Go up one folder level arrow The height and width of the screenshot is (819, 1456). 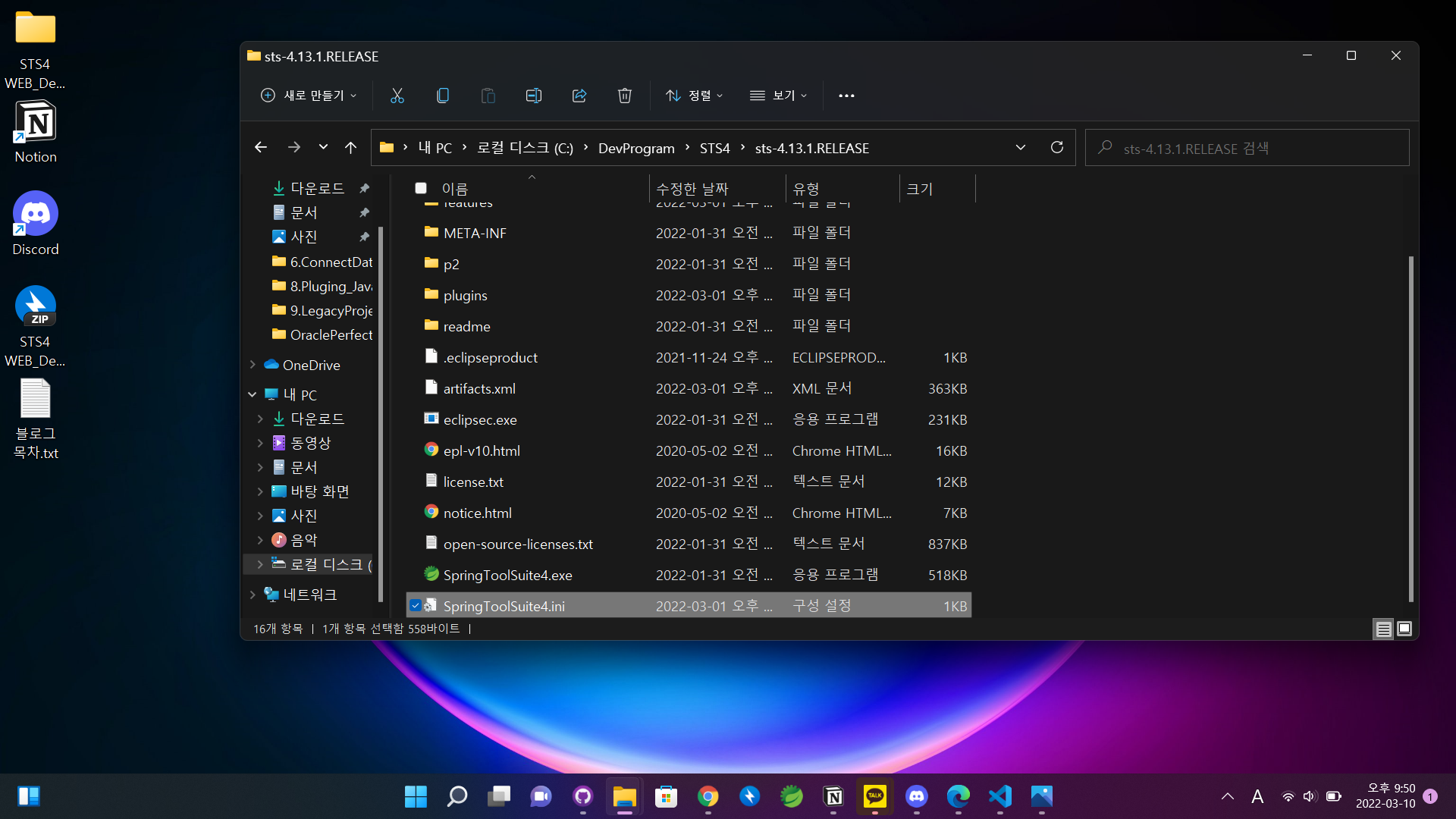pos(350,147)
